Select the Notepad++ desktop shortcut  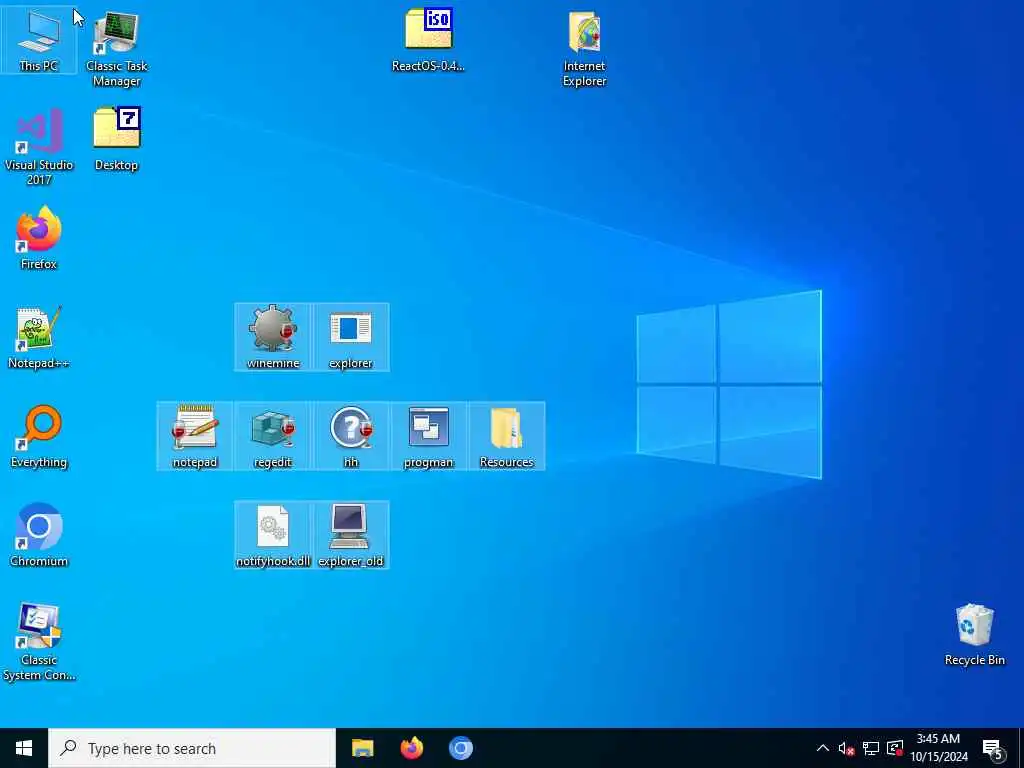[x=39, y=338]
